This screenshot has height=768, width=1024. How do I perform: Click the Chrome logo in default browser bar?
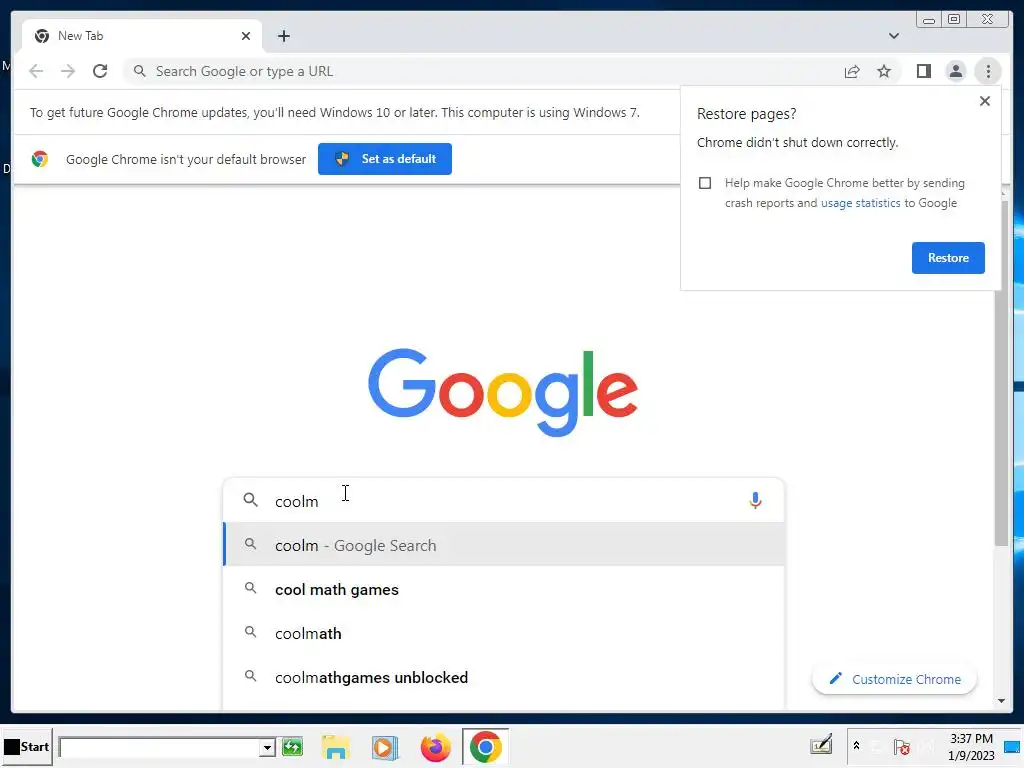pos(40,159)
